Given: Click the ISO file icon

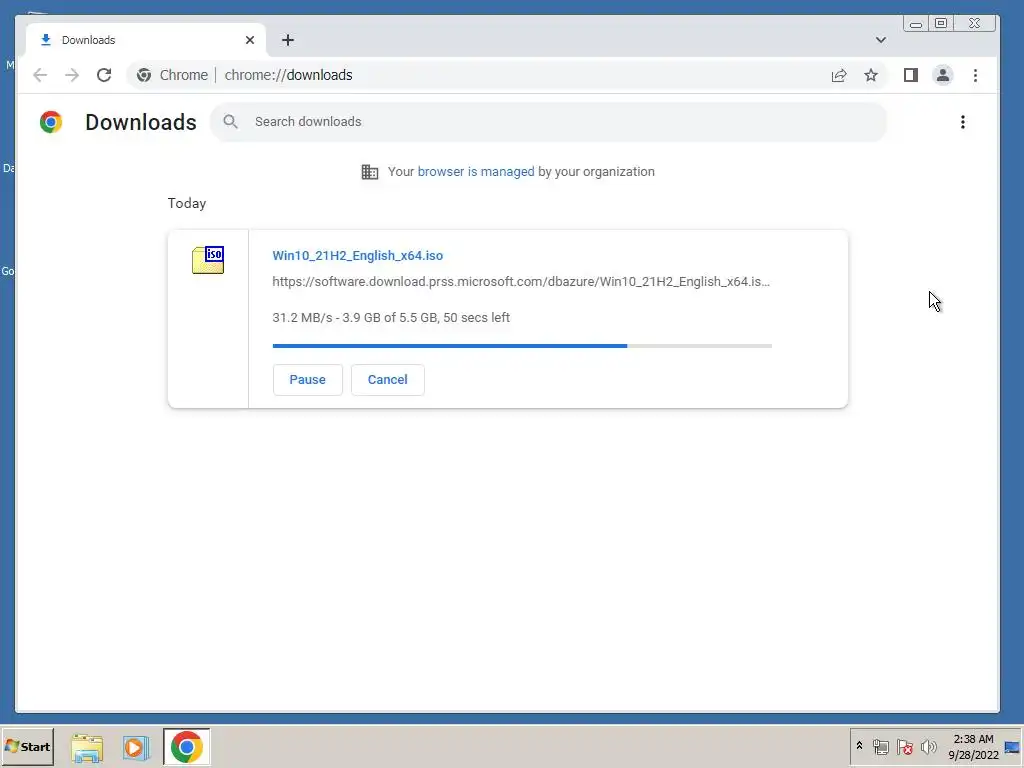Looking at the screenshot, I should (x=208, y=259).
